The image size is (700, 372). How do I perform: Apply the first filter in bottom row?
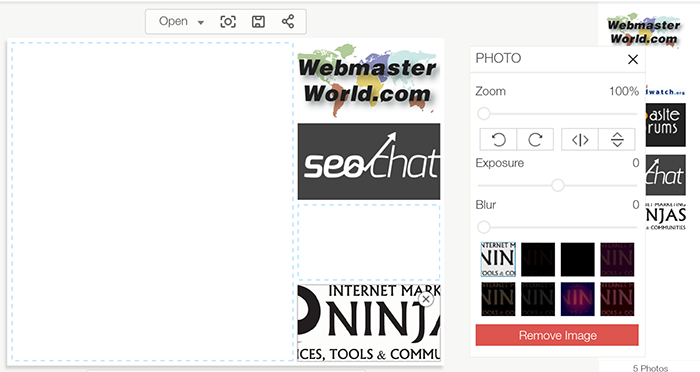tap(498, 299)
